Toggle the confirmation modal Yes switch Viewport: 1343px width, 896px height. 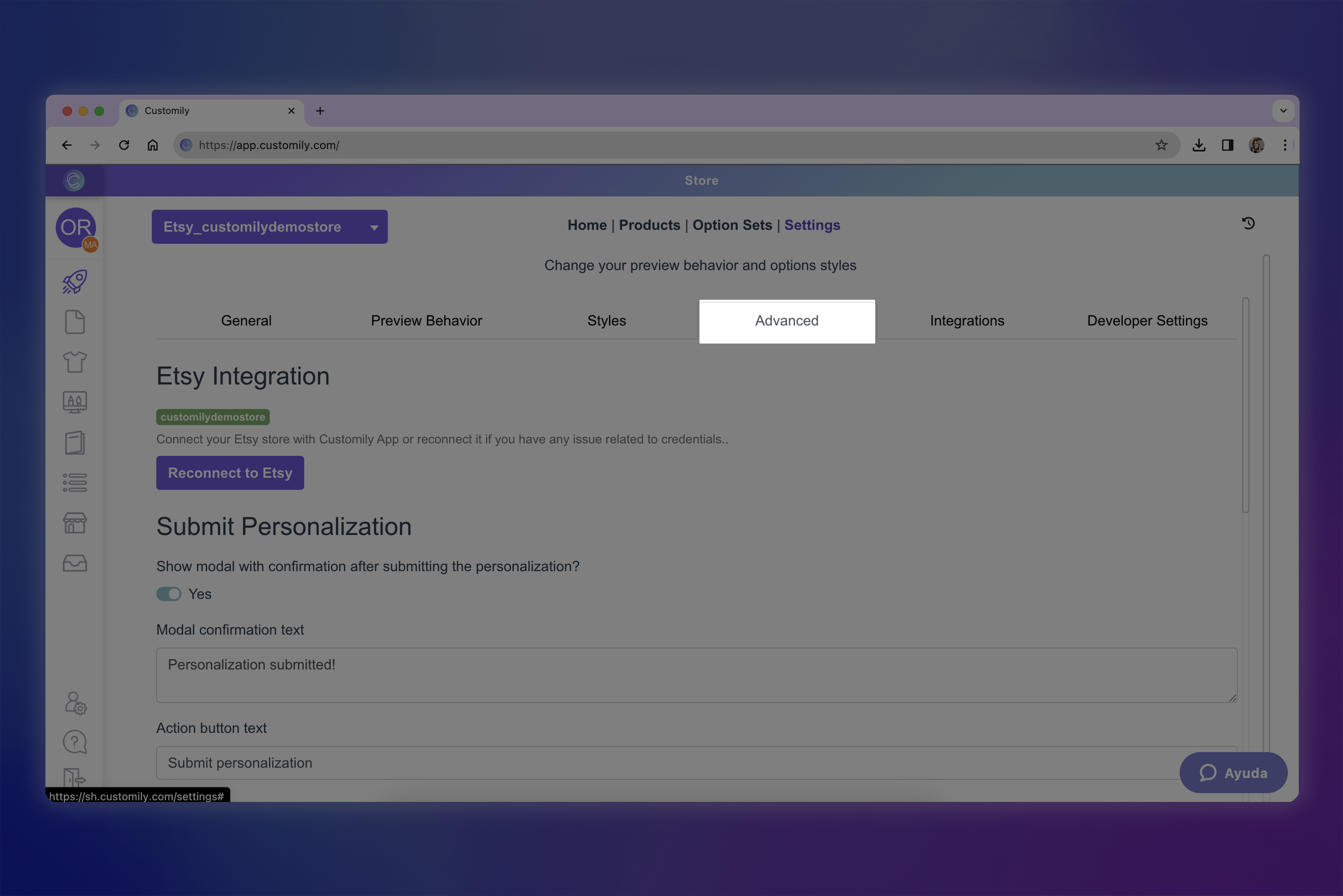pyautogui.click(x=169, y=594)
